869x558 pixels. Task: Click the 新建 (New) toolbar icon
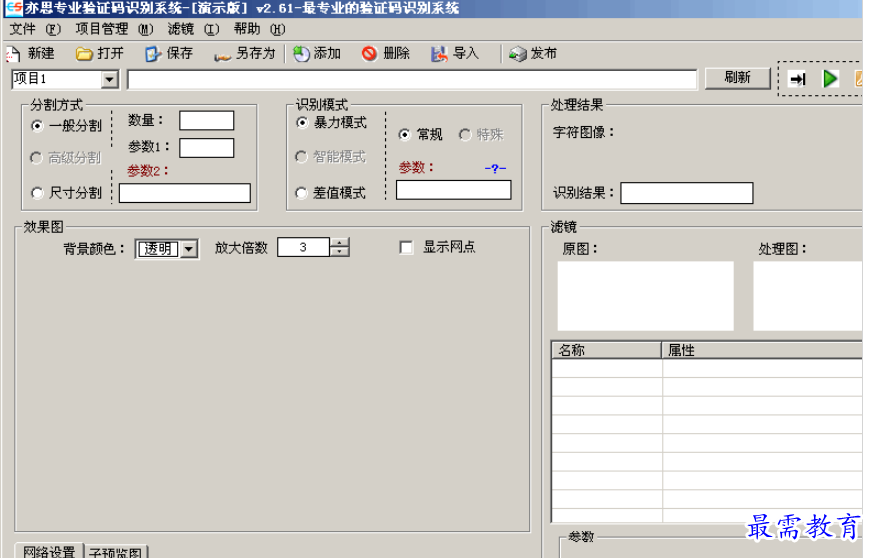(x=13, y=54)
